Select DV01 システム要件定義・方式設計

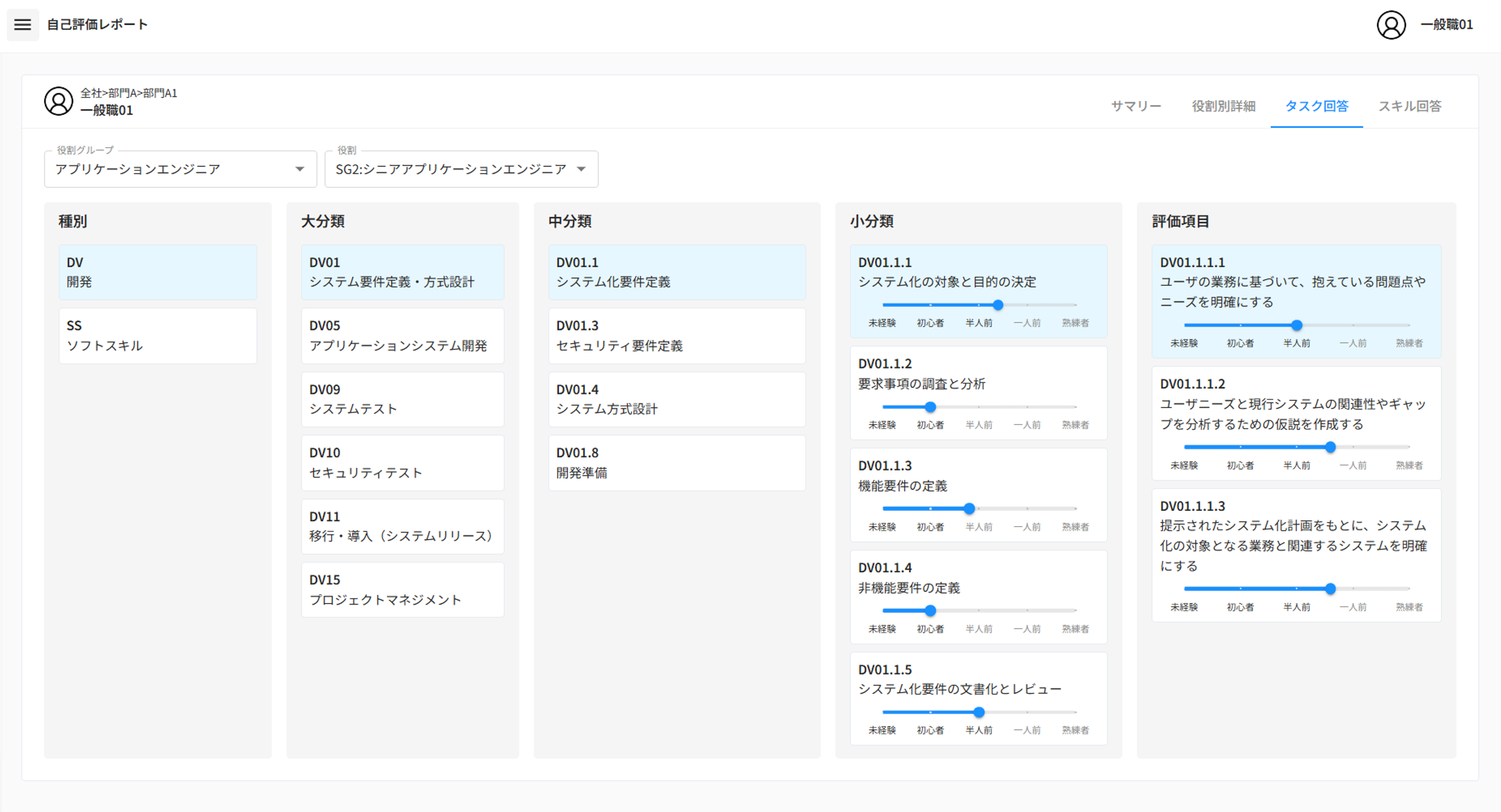[x=403, y=272]
